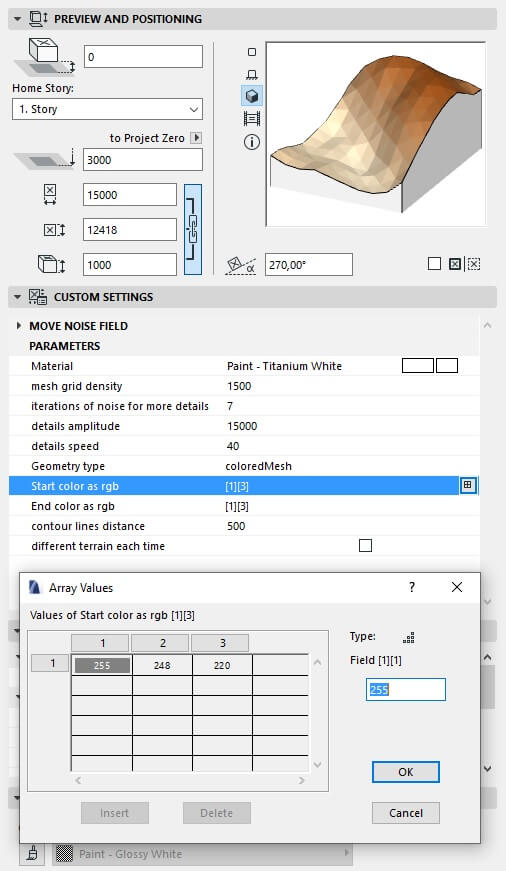
Task: Enable different terrain each time checkbox
Action: [365, 545]
